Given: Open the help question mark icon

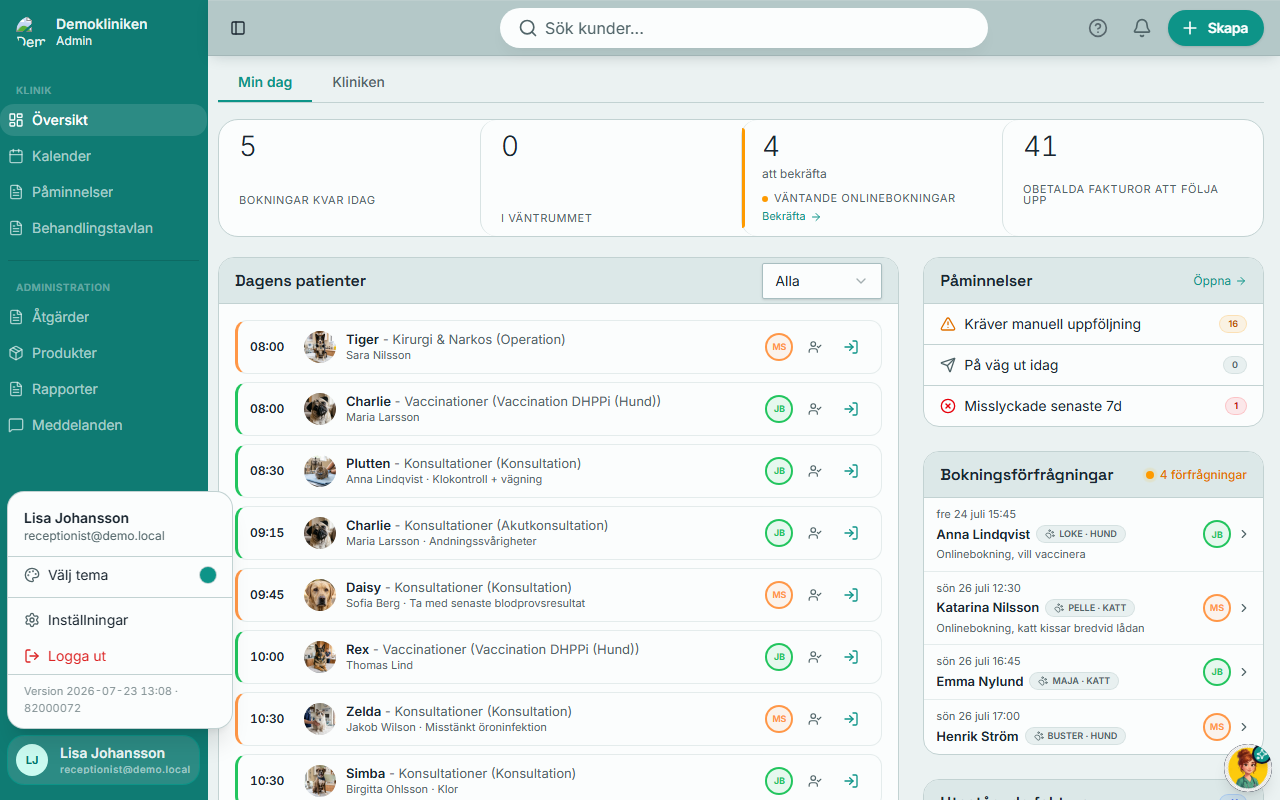Looking at the screenshot, I should (1098, 28).
